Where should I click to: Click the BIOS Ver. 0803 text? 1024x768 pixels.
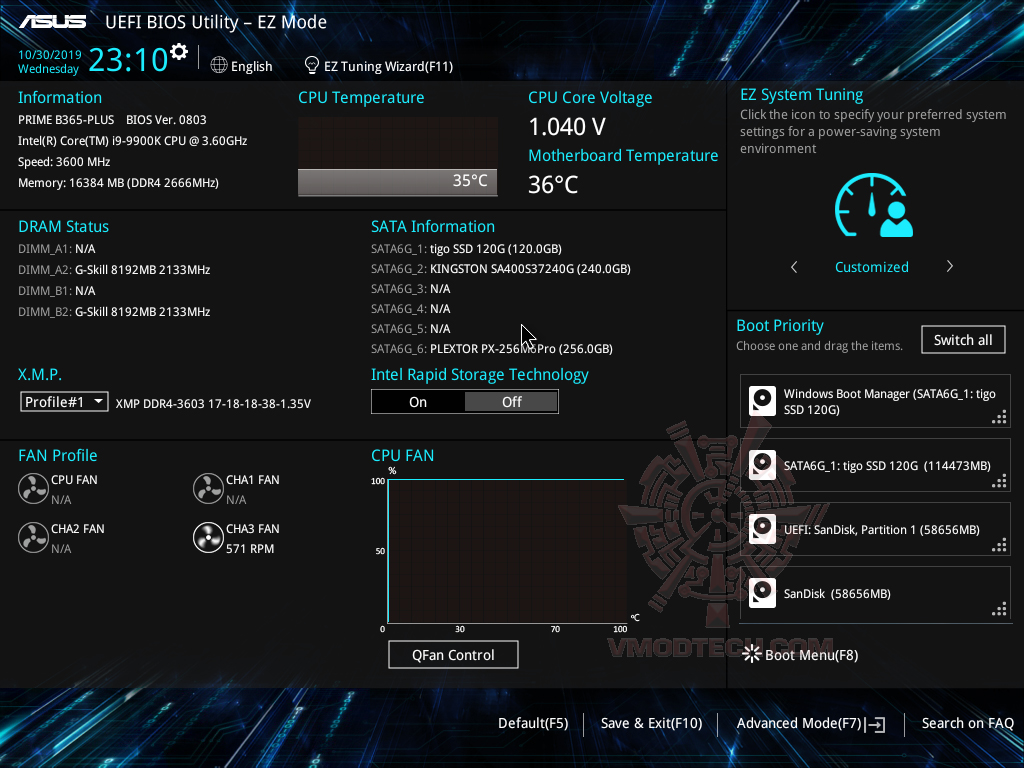click(x=166, y=120)
